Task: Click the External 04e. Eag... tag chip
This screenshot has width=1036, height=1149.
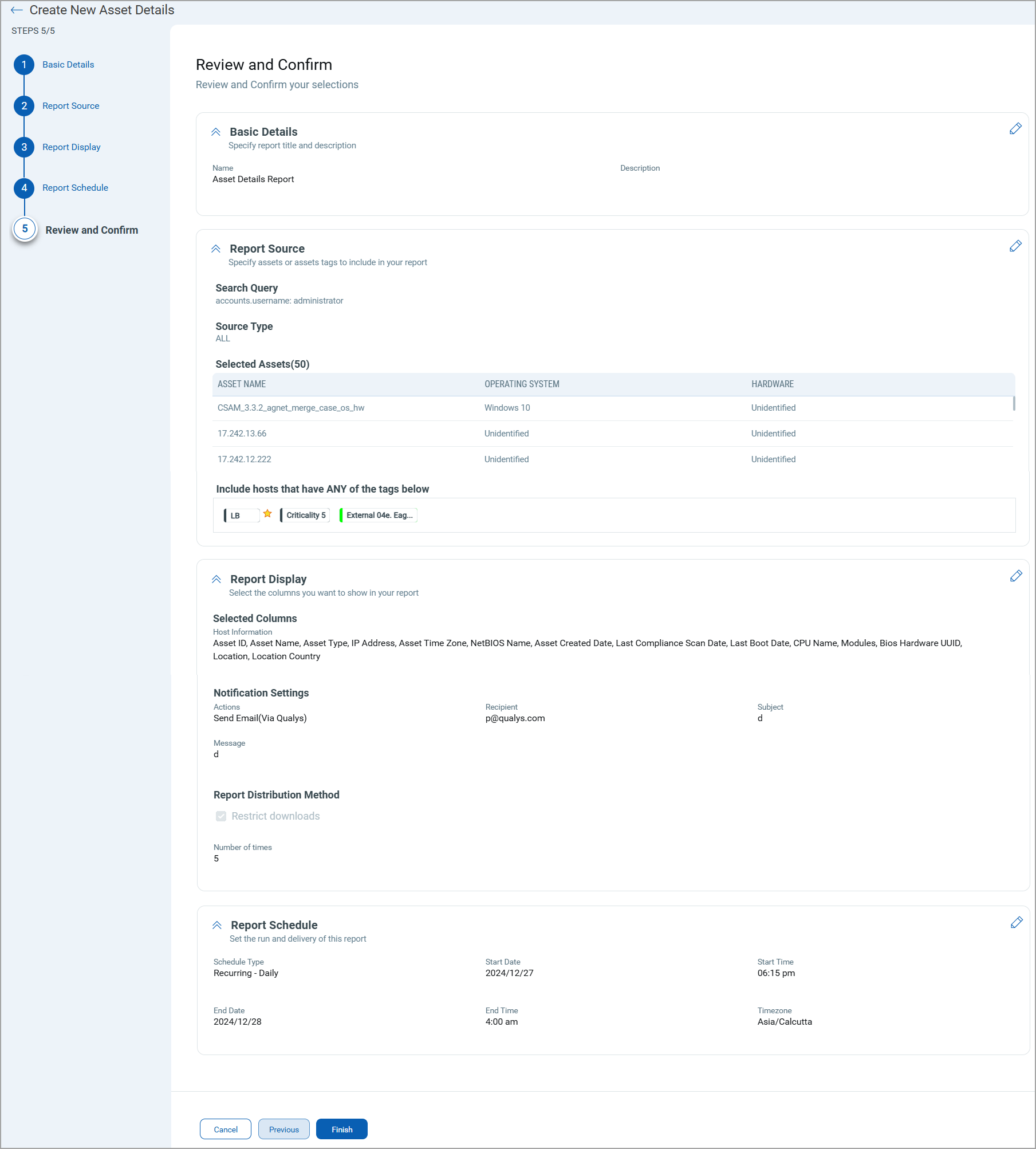Action: pos(379,516)
